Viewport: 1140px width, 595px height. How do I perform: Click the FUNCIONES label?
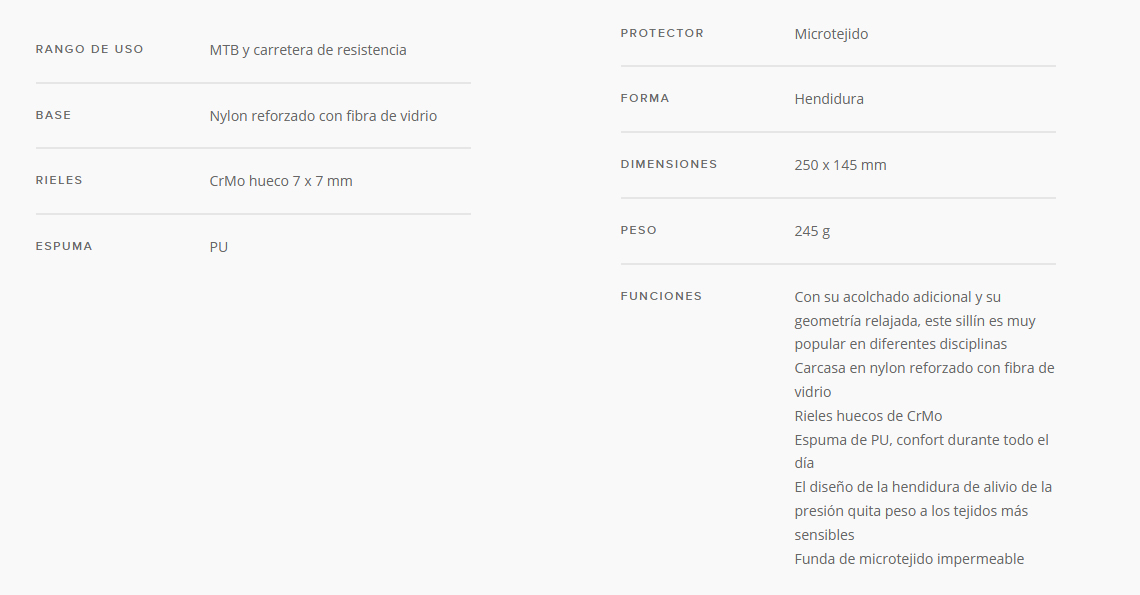click(661, 296)
